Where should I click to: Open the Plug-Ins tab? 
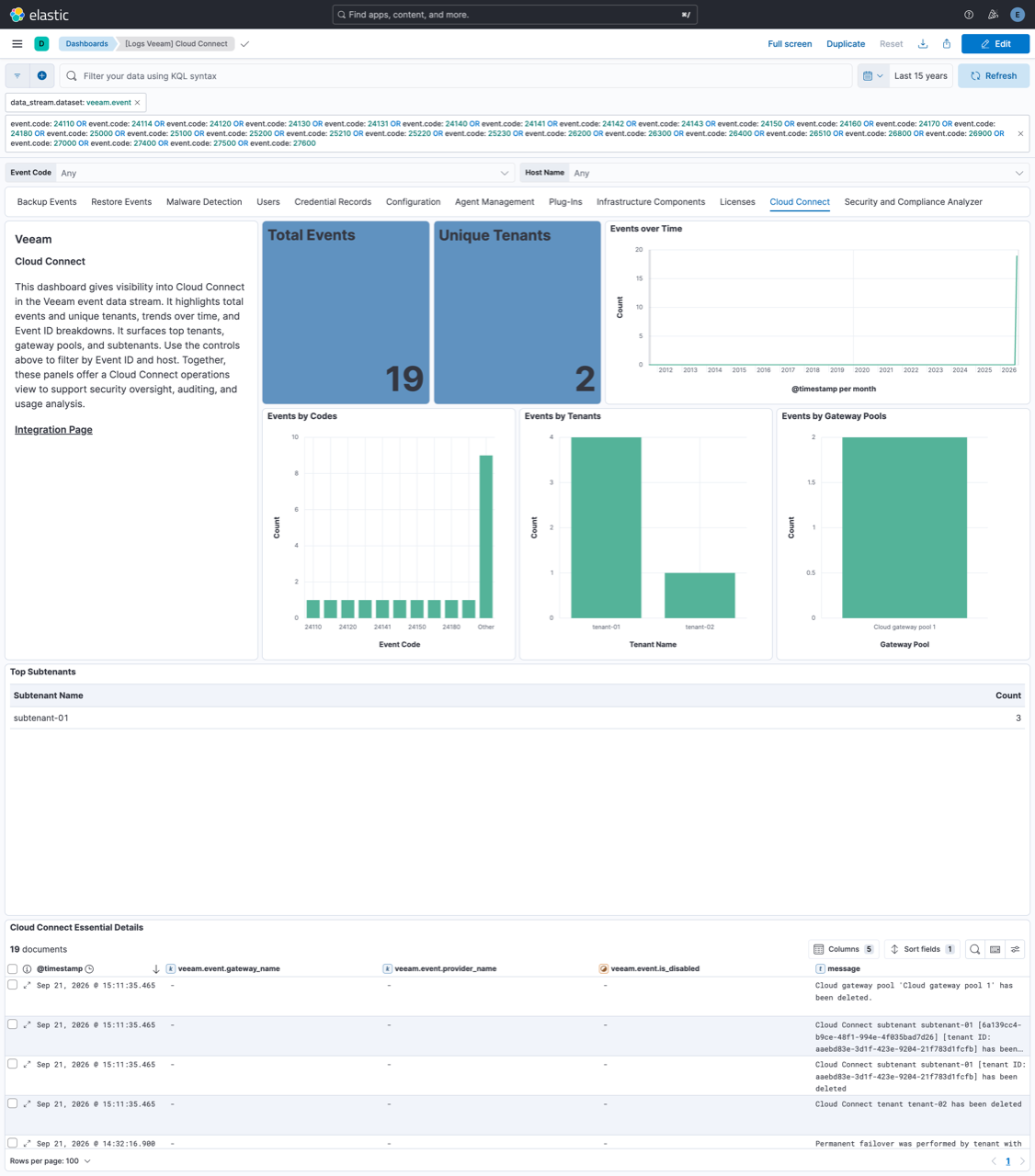[x=565, y=202]
